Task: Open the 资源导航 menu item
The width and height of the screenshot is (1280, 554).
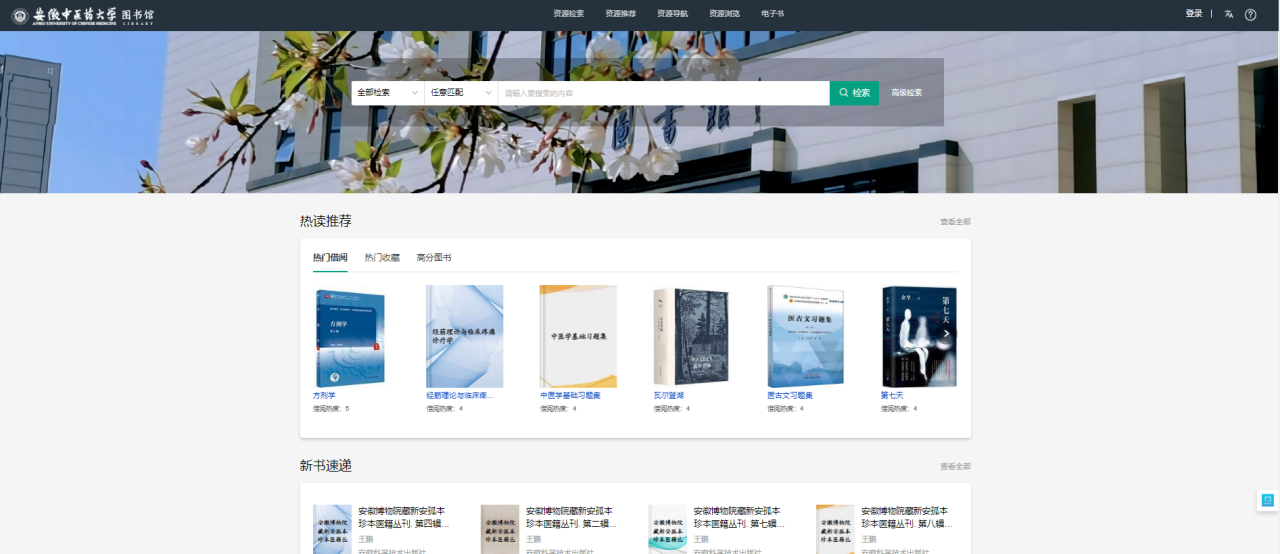Action: (x=672, y=14)
